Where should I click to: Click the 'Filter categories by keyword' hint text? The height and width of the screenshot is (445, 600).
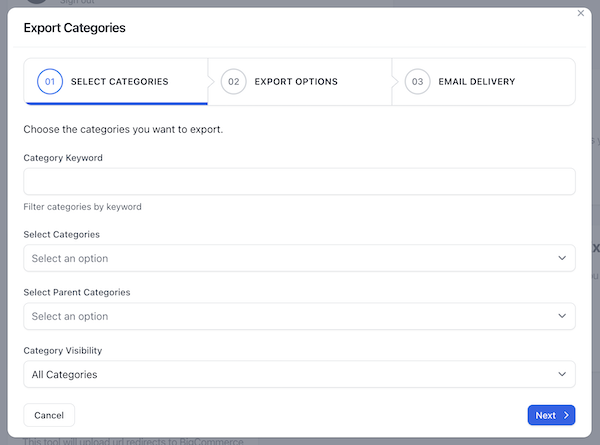tap(82, 207)
